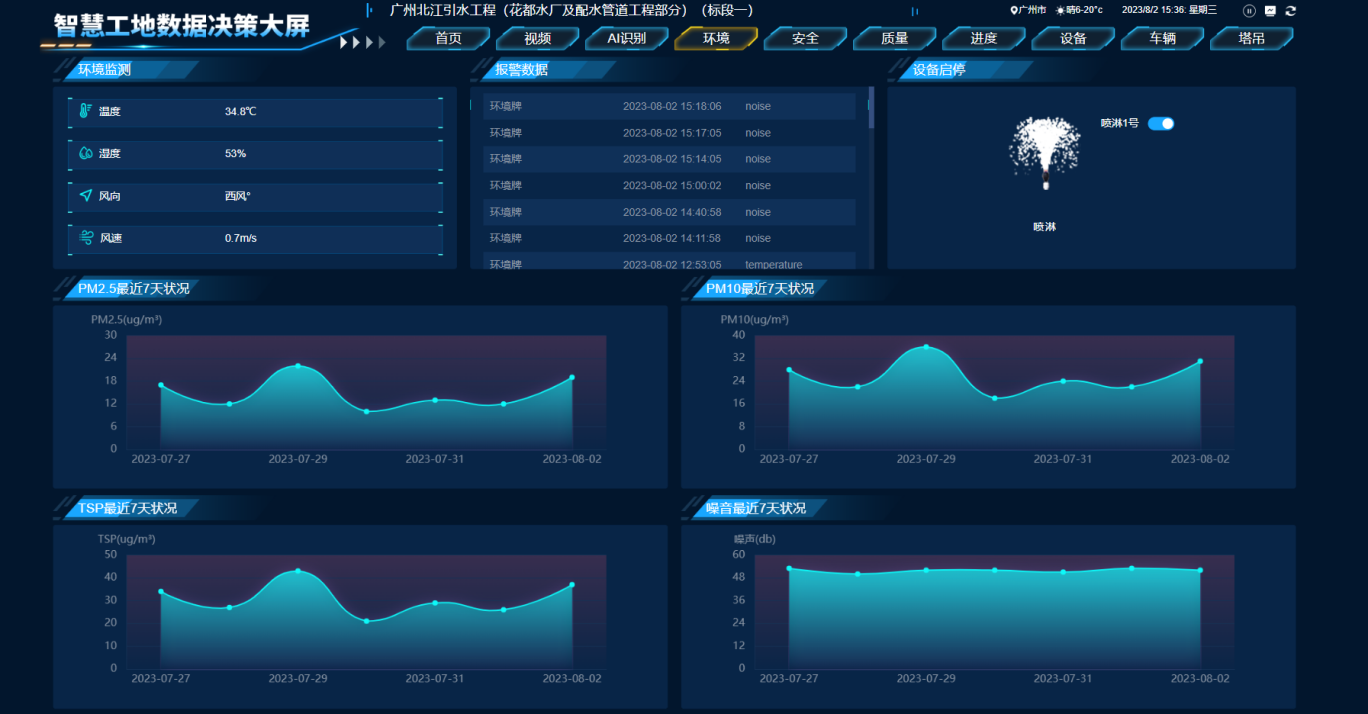Open the 首页 tab
Image resolution: width=1368 pixels, height=714 pixels.
click(448, 39)
